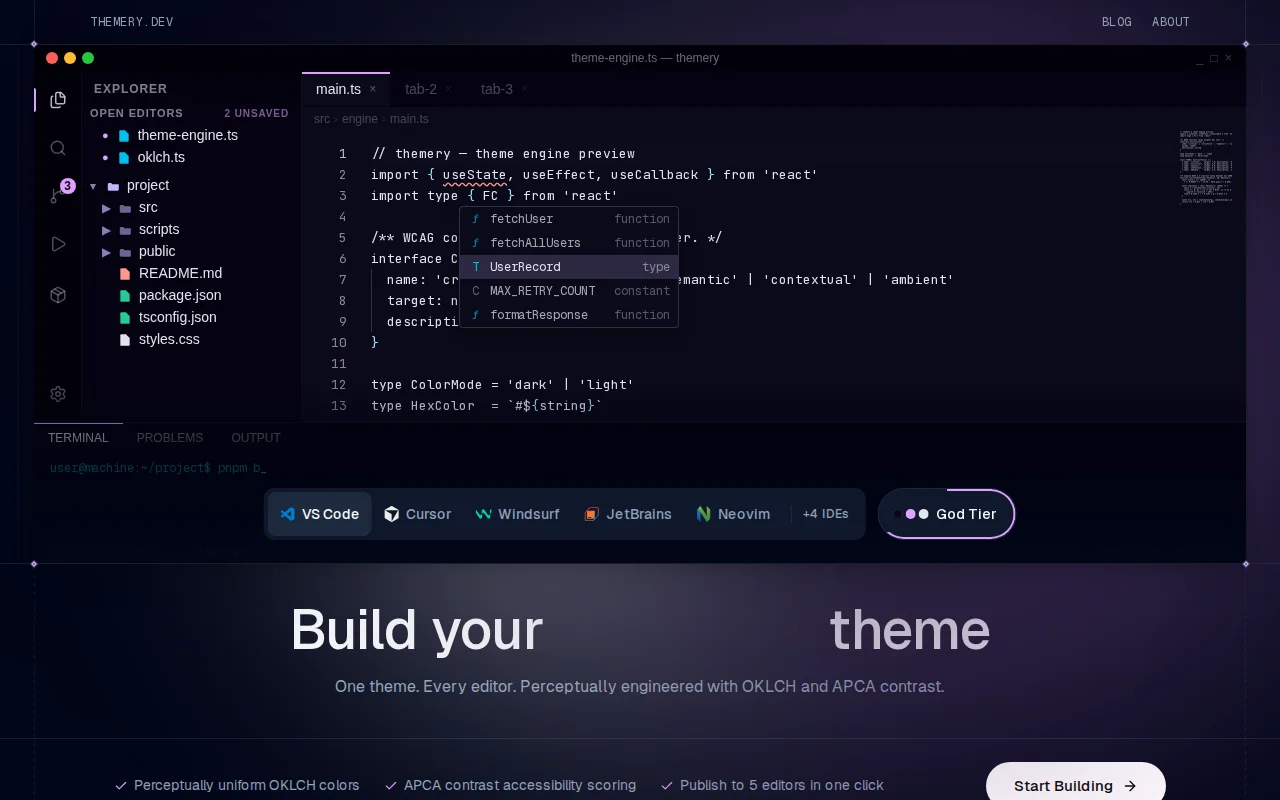Click the scripts folder icon
Viewport: 1280px width, 800px height.
tap(125, 230)
